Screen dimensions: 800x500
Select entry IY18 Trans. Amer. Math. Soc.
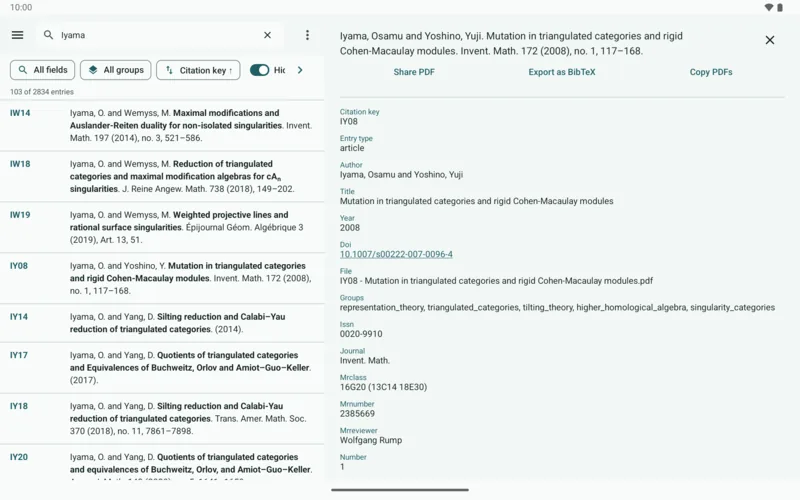162,419
